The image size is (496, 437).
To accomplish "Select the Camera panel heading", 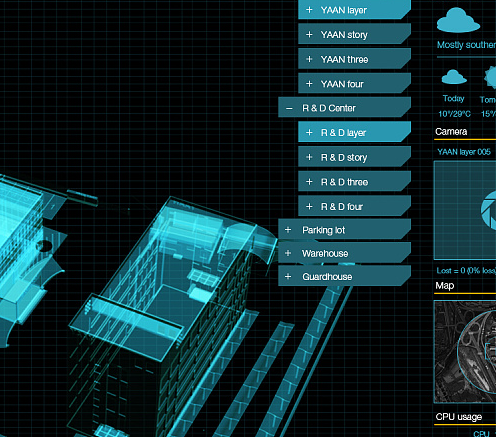I will tap(451, 132).
